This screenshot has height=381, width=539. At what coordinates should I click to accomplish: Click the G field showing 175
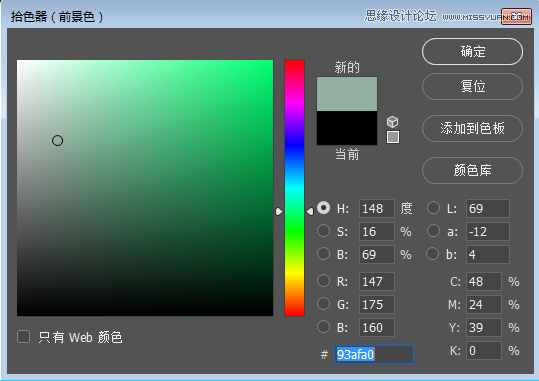tap(377, 304)
